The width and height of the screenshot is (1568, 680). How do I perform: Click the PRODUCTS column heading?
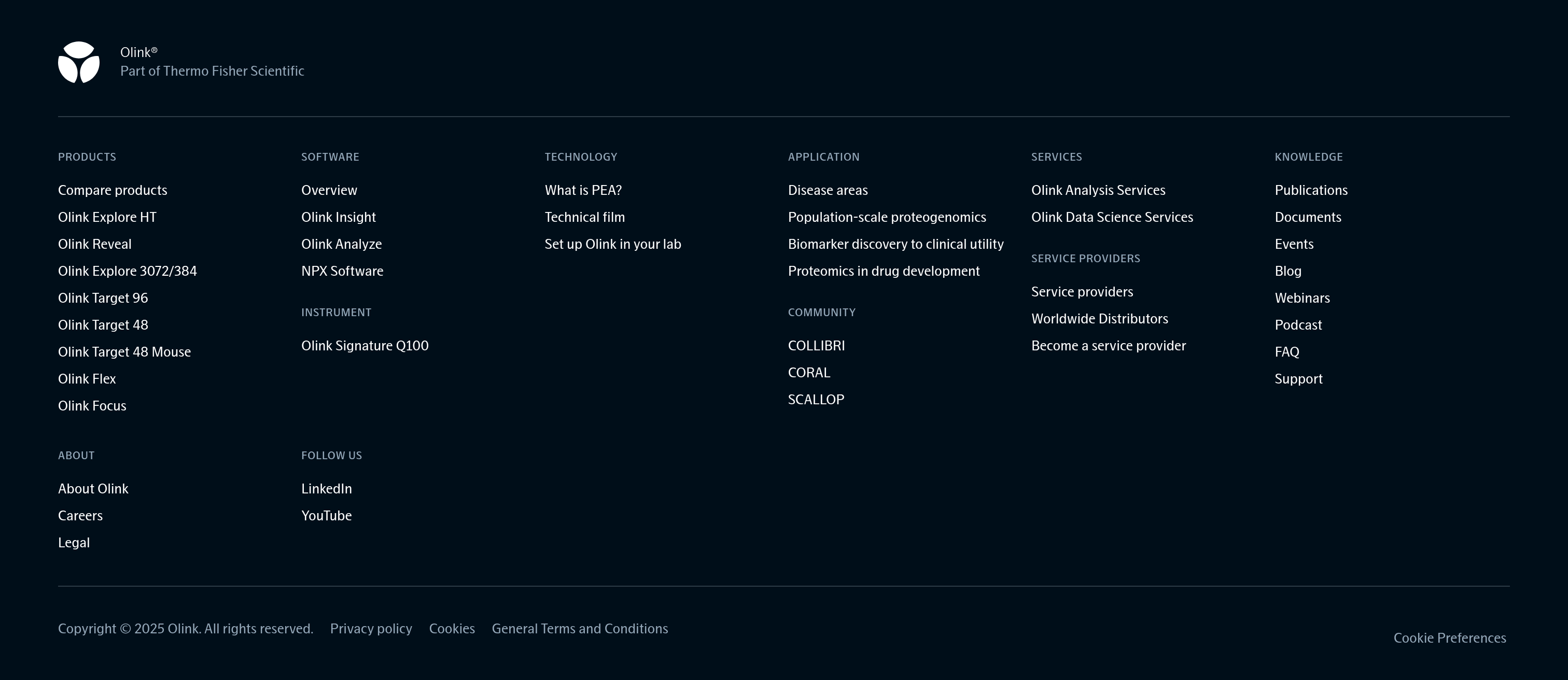coord(87,157)
